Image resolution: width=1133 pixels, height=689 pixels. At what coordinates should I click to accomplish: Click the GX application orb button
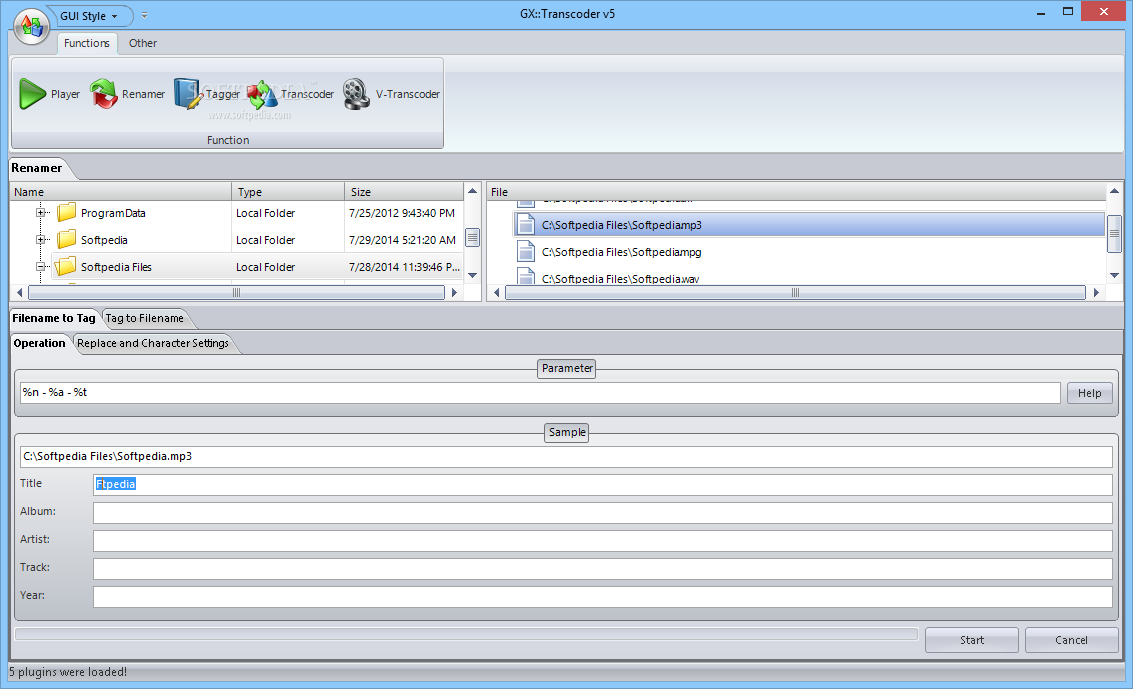pyautogui.click(x=31, y=26)
